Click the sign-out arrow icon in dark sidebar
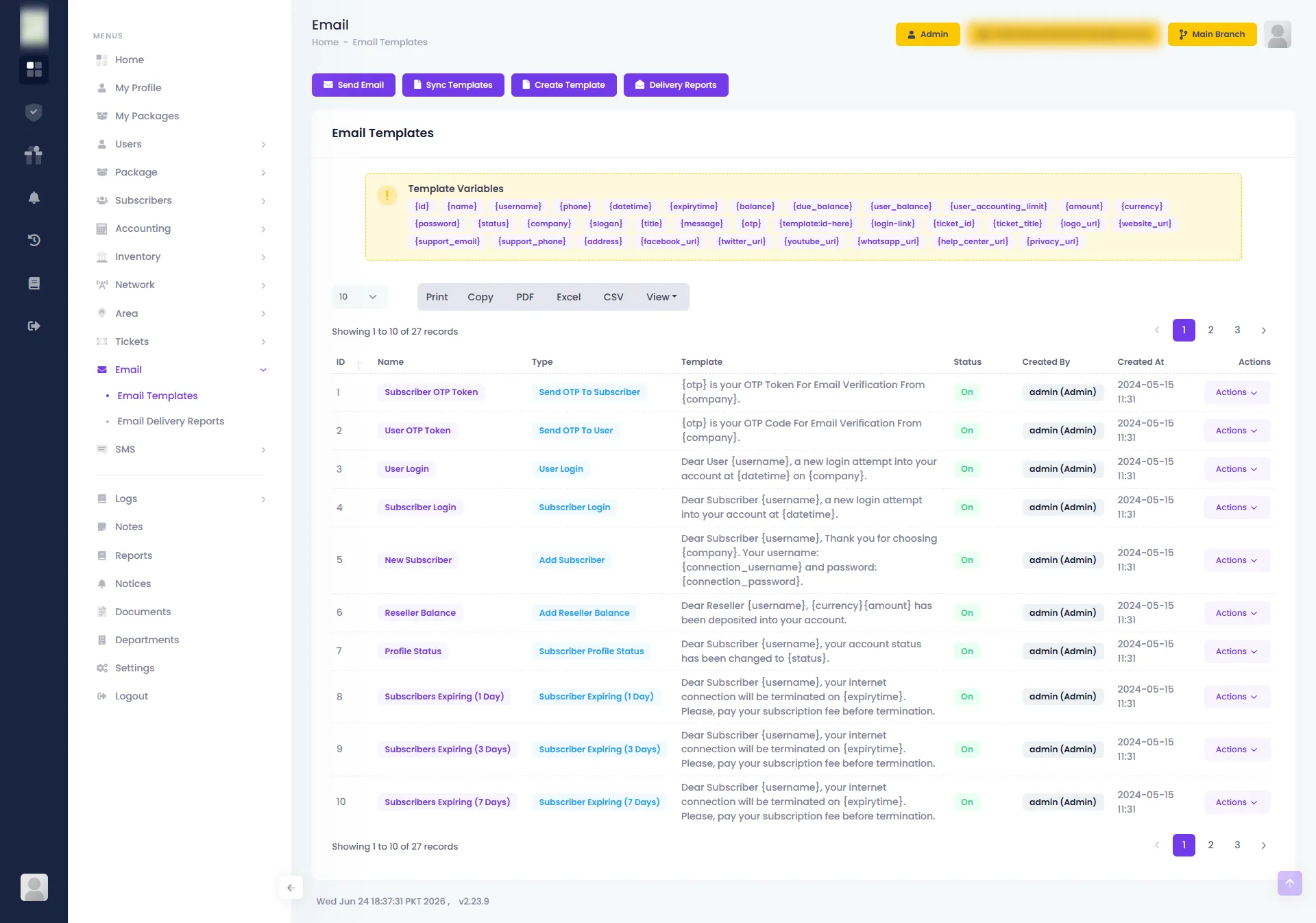The image size is (1316, 923). click(x=34, y=326)
